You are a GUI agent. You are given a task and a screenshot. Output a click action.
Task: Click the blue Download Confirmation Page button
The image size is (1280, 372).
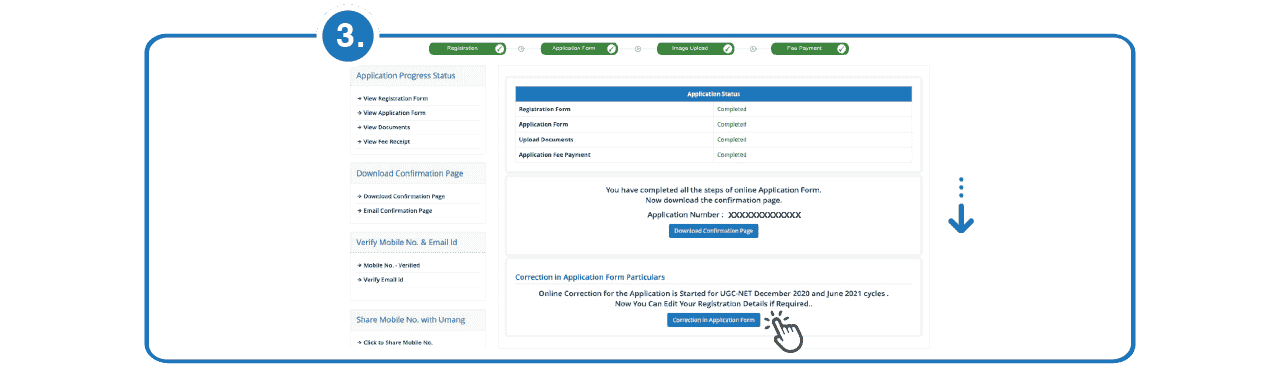pos(714,231)
